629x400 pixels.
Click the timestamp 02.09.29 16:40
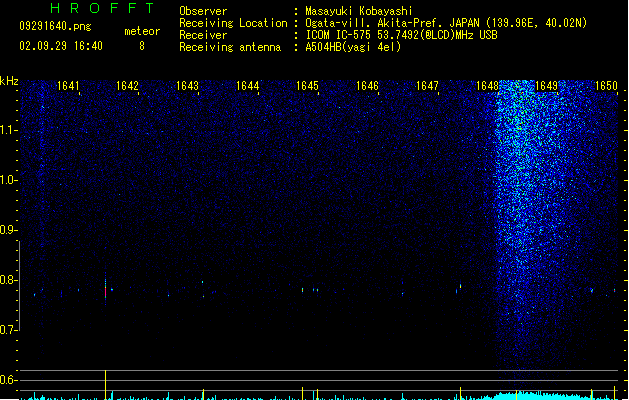click(x=61, y=46)
